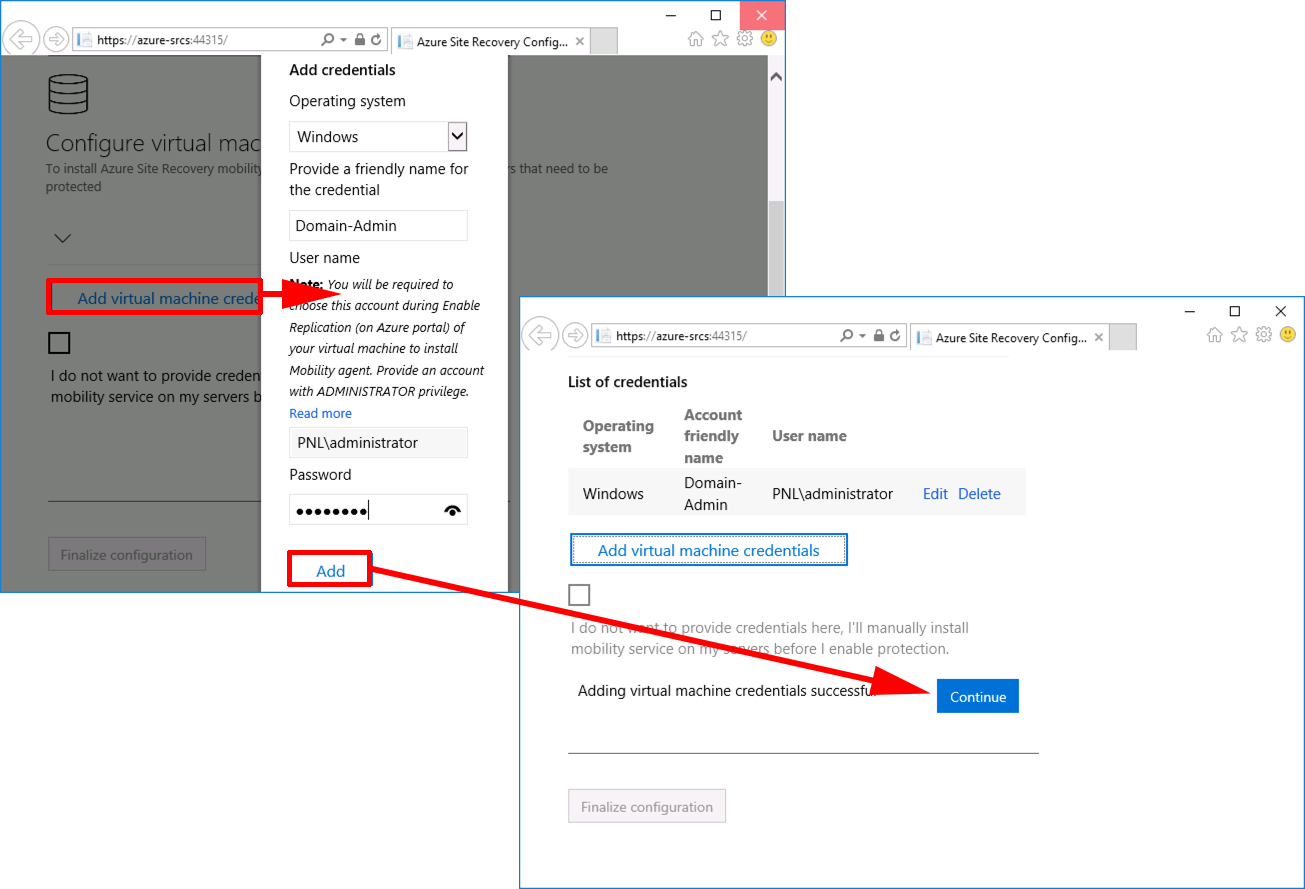This screenshot has height=889, width=1305.
Task: Click the blue Continue button
Action: 978,697
